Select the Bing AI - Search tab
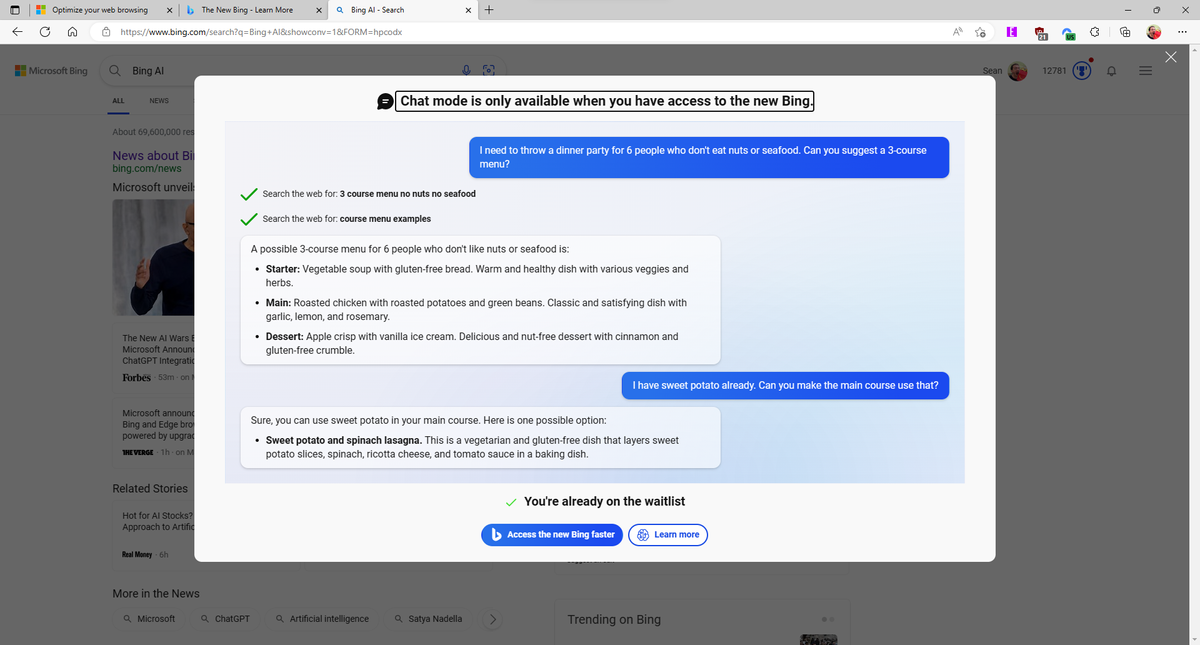The height and width of the screenshot is (645, 1200). click(405, 10)
